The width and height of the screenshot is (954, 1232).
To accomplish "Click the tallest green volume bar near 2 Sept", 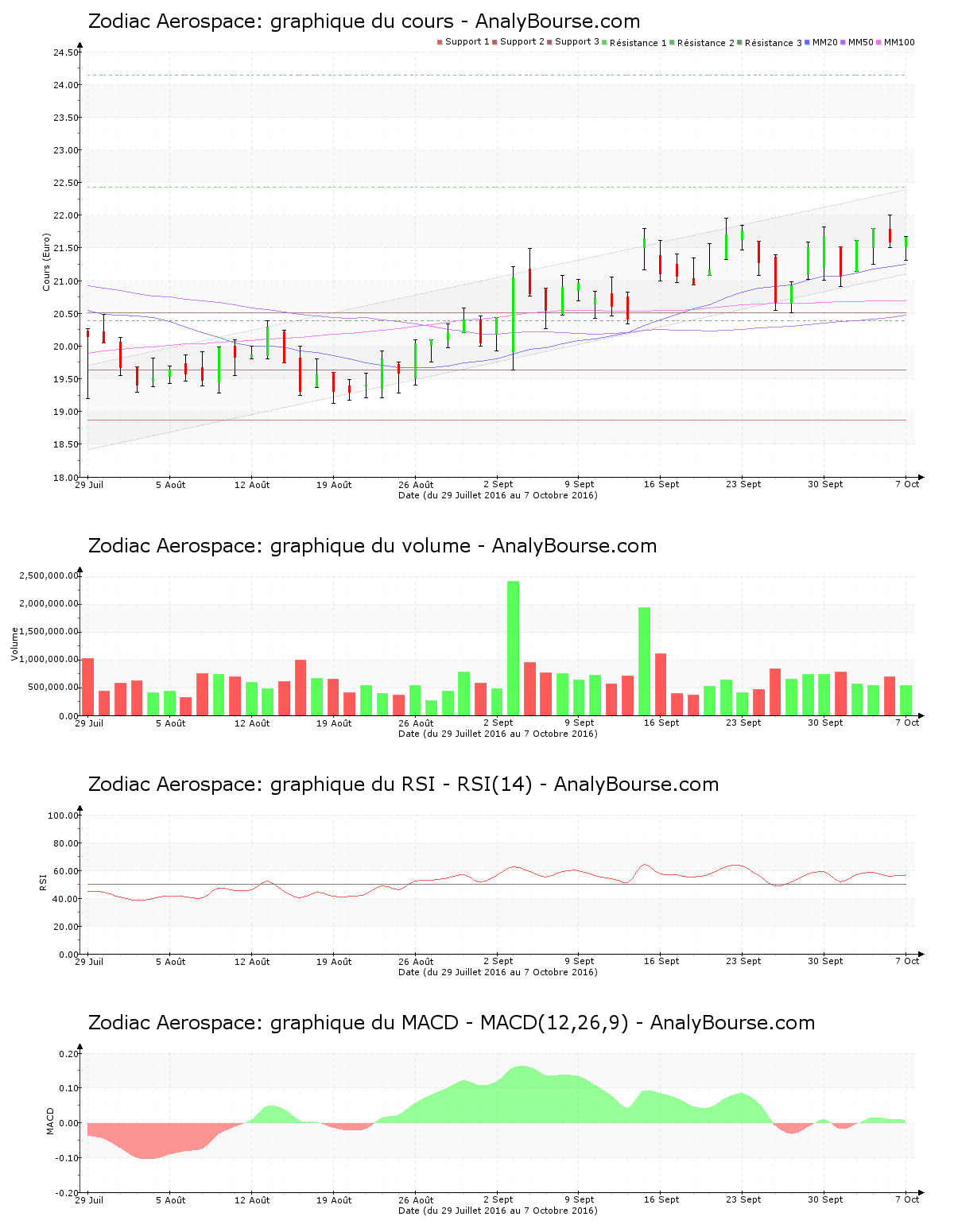I will click(x=514, y=648).
